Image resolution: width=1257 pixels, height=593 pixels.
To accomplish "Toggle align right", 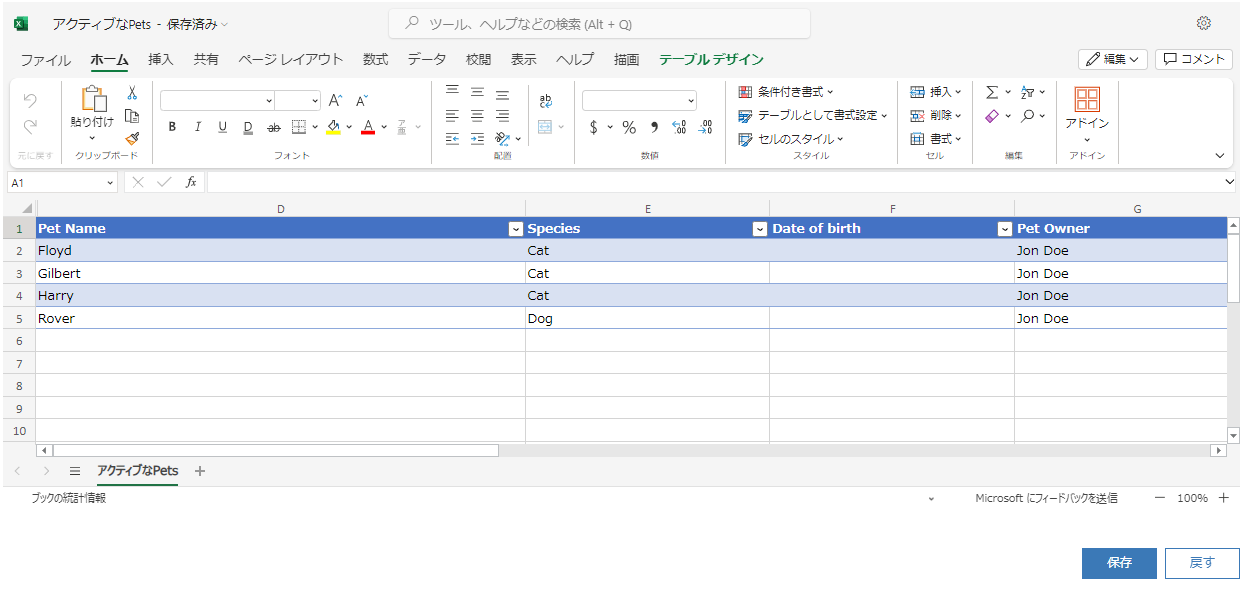I will (x=502, y=115).
